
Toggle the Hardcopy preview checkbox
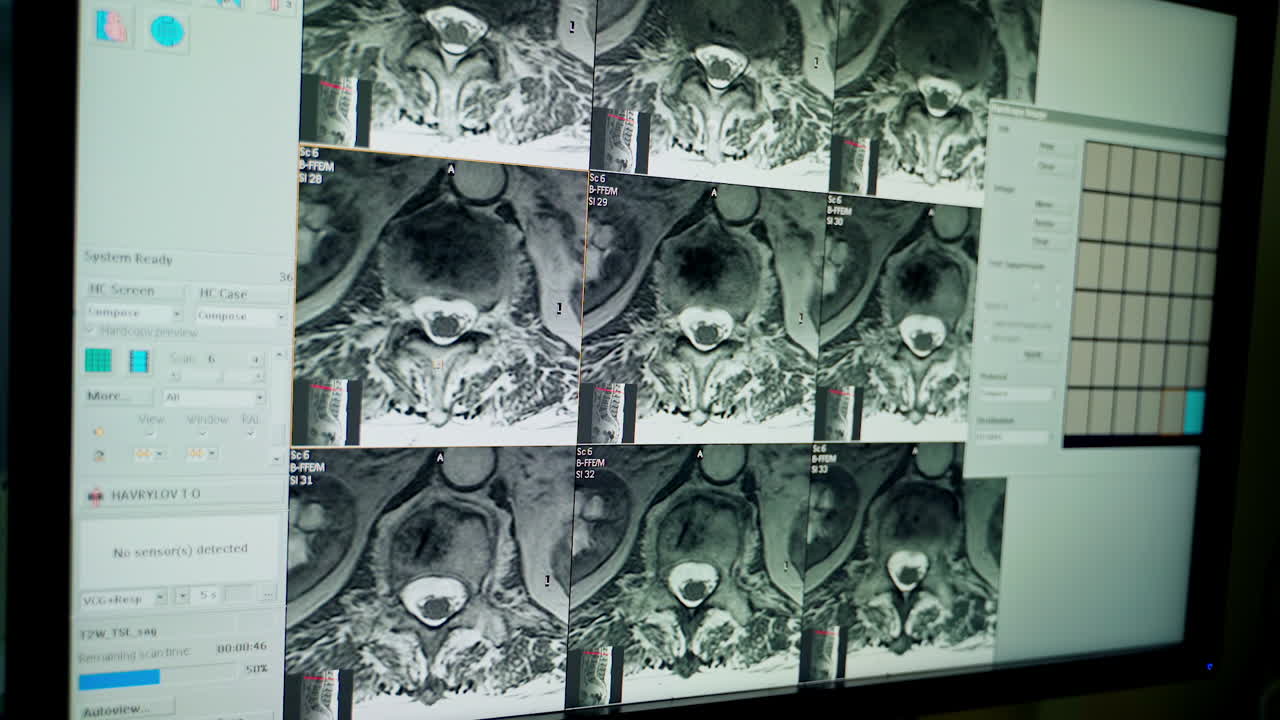tap(90, 331)
